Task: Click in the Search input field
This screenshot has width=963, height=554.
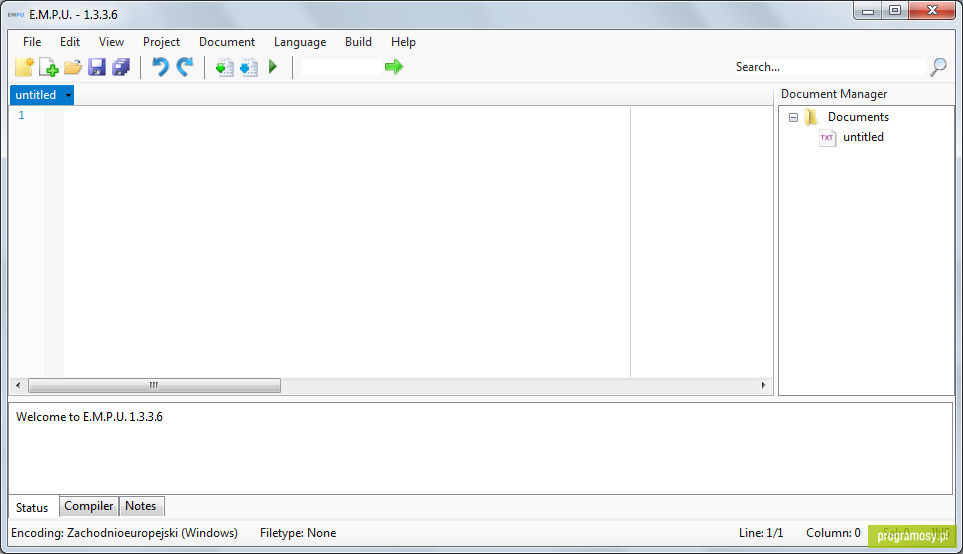Action: (x=829, y=67)
